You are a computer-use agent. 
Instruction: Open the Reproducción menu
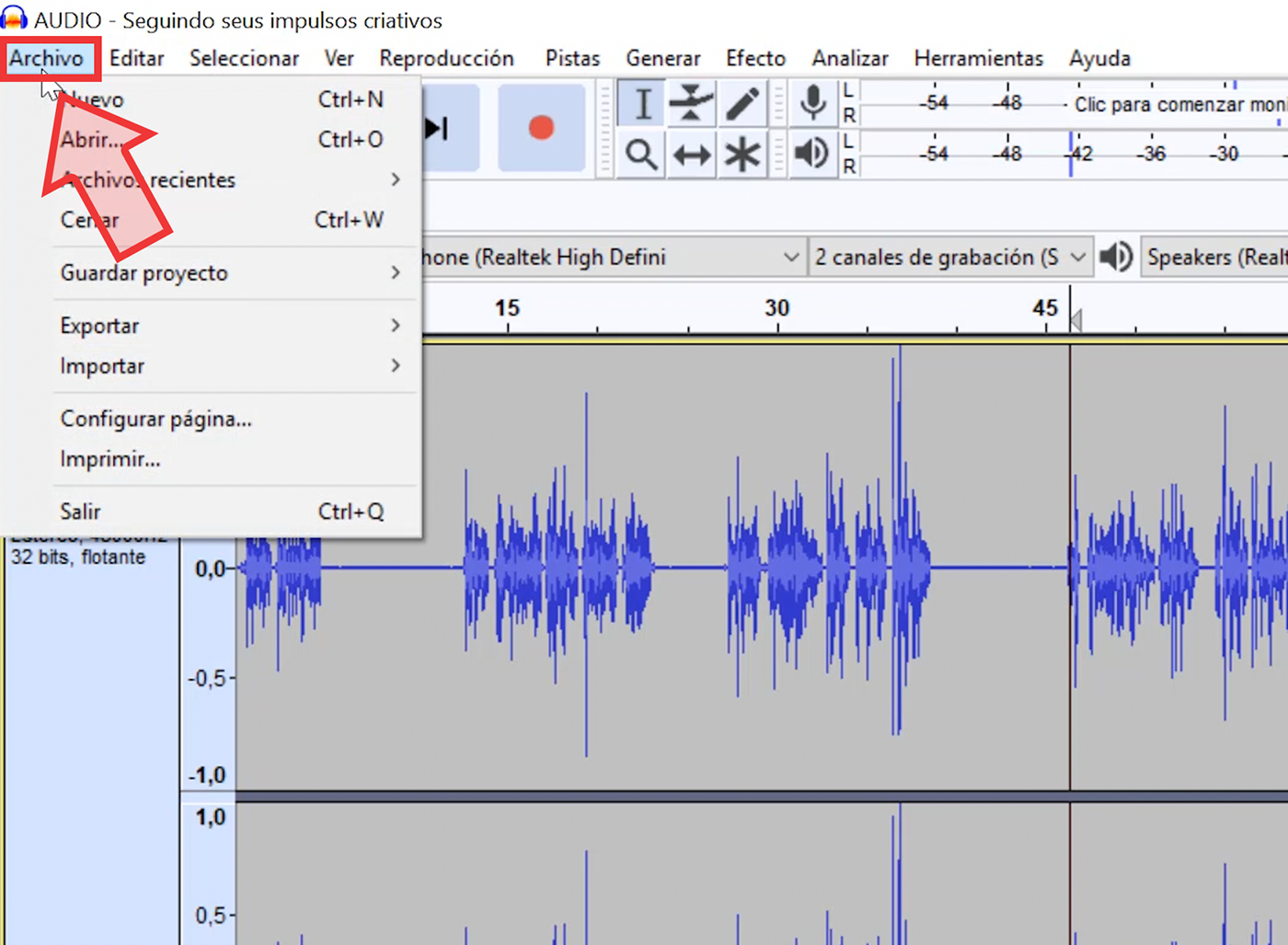[446, 58]
